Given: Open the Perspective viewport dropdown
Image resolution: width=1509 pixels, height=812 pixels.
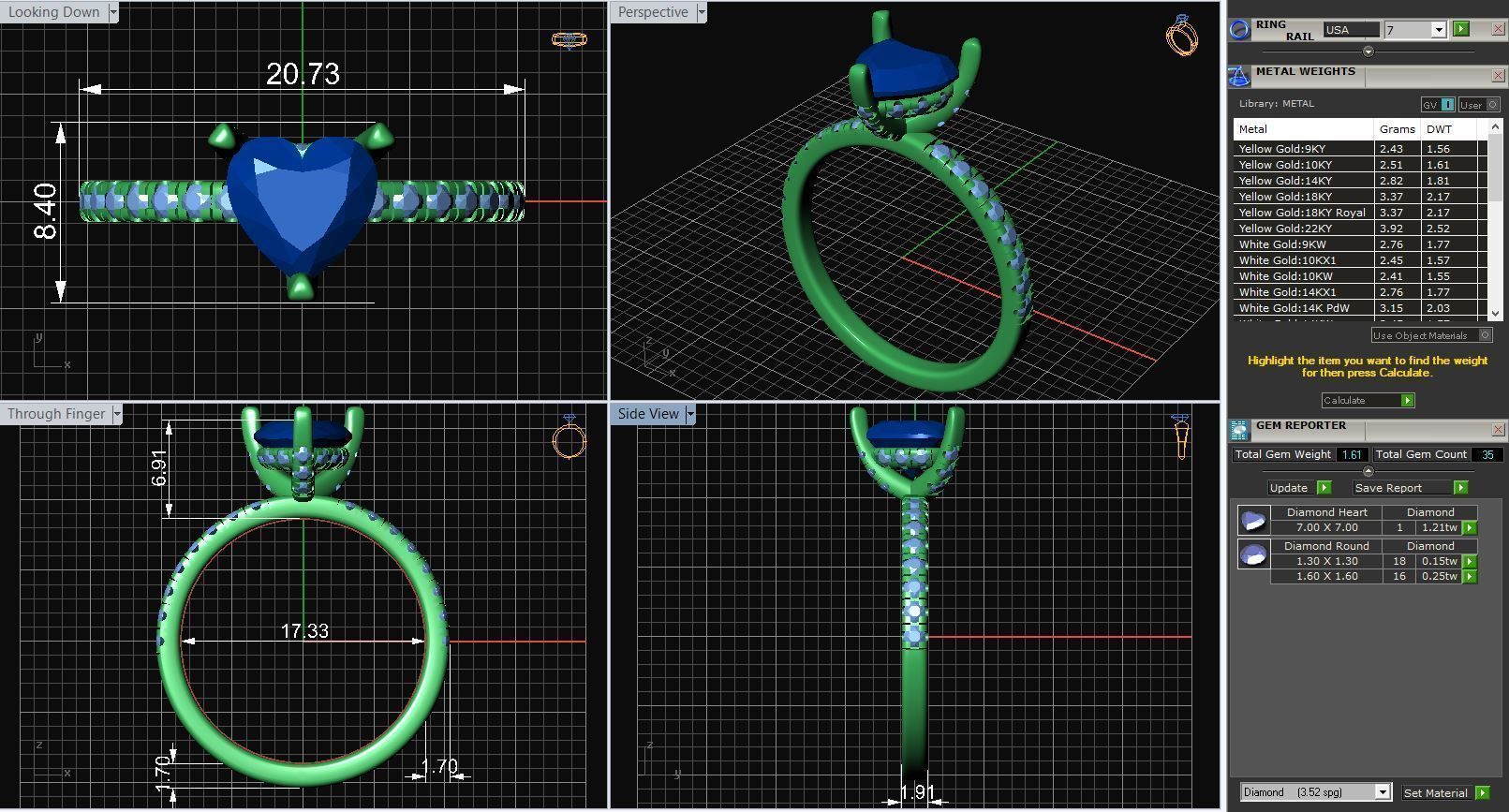Looking at the screenshot, I should 702,12.
